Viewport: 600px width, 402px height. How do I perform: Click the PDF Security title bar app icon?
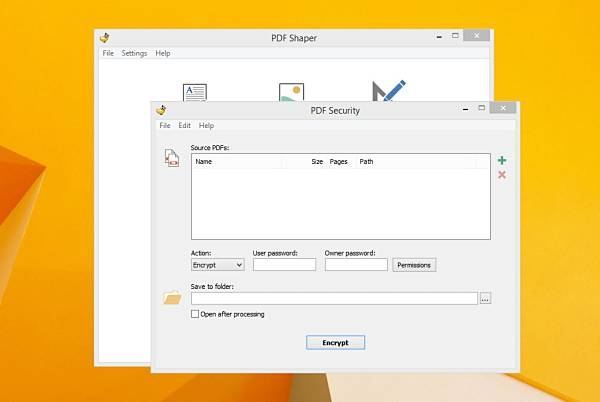pos(161,110)
